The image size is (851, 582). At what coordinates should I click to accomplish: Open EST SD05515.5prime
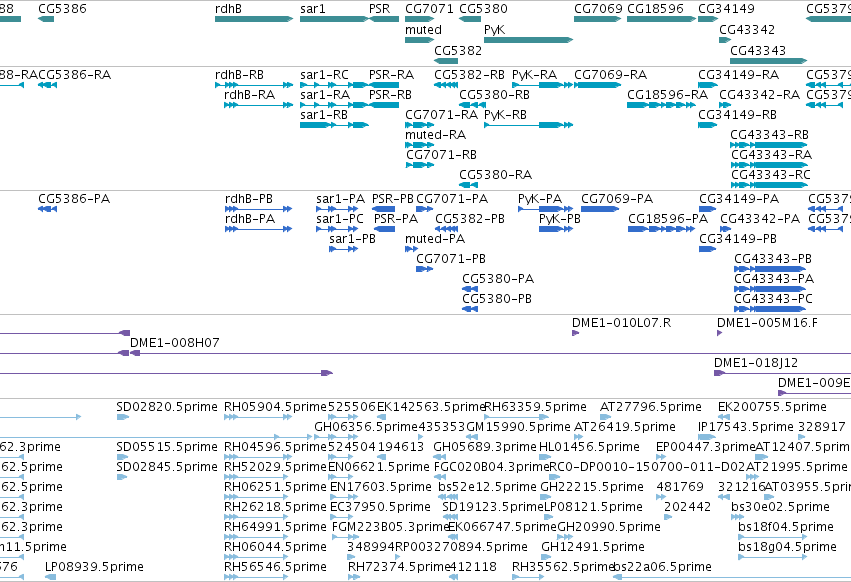(167, 447)
